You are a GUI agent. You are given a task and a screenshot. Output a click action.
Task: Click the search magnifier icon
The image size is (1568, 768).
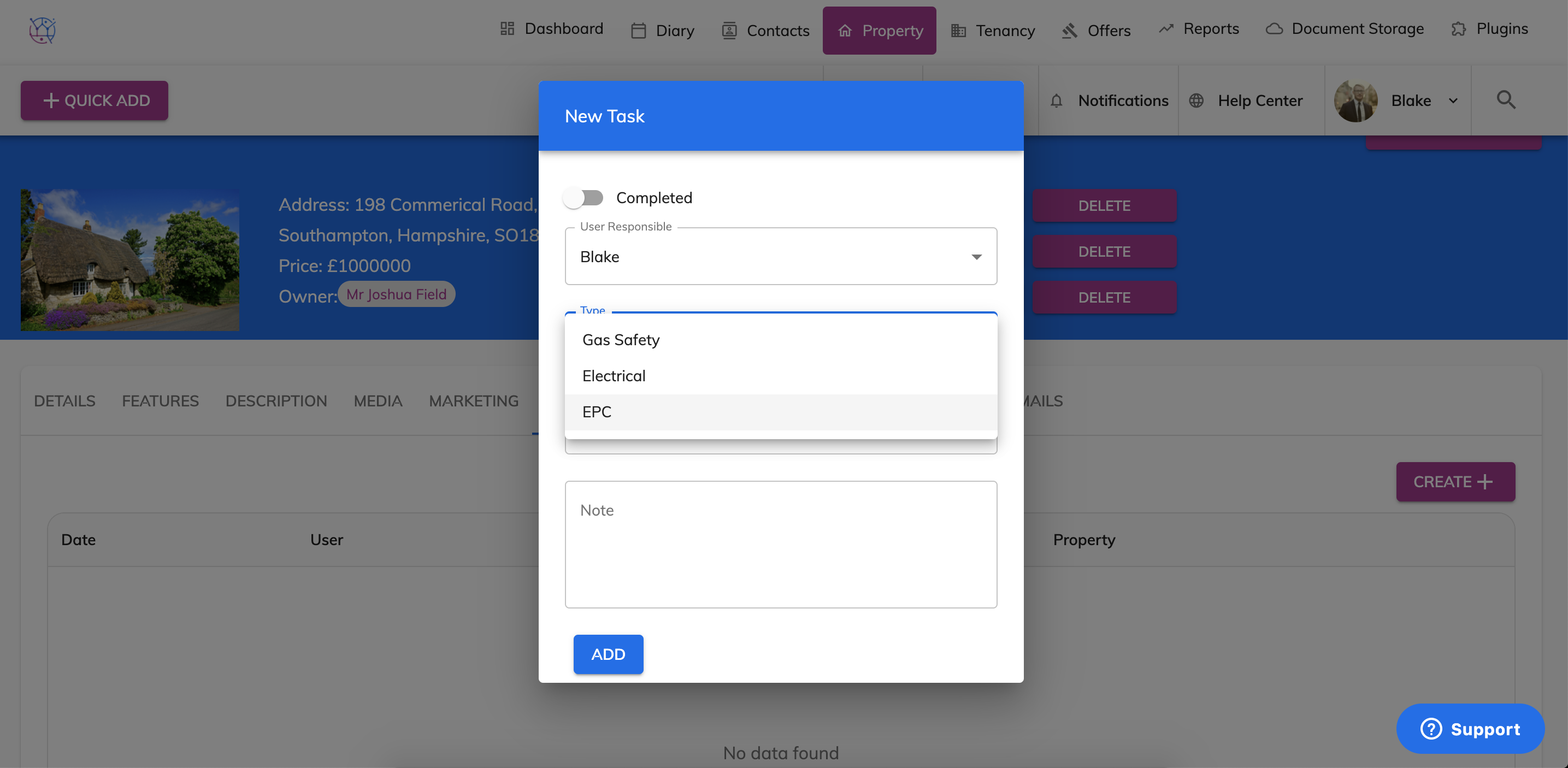(1506, 100)
